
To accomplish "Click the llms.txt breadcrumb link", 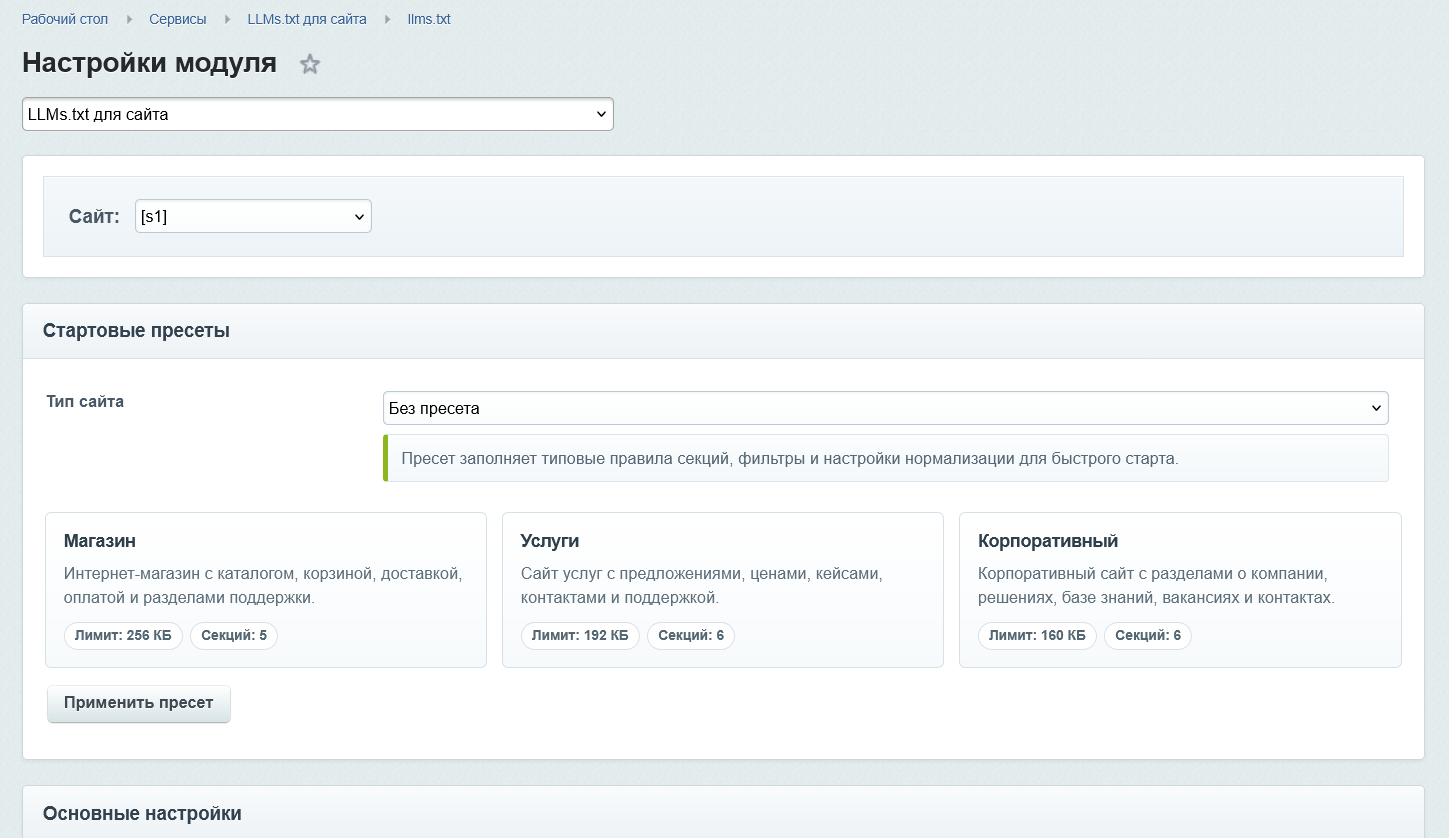I will click(429, 19).
